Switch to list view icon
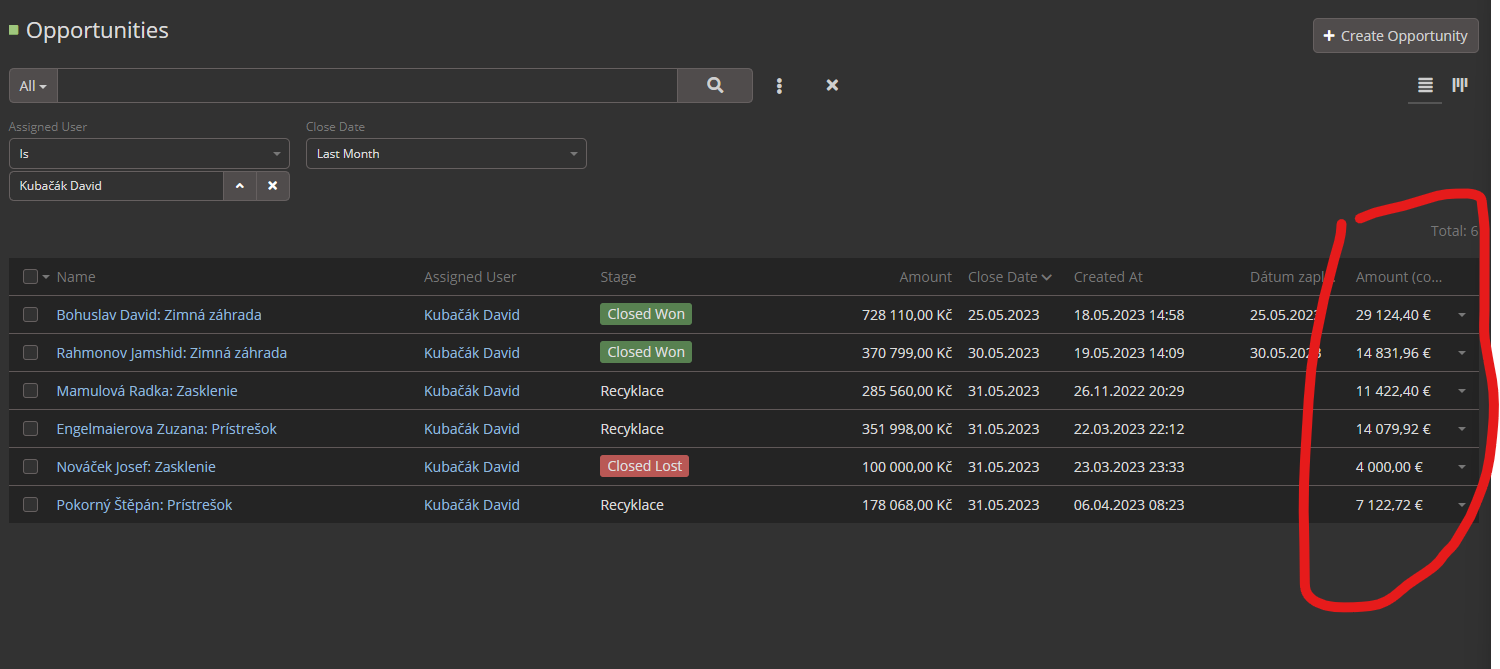 tap(1425, 86)
